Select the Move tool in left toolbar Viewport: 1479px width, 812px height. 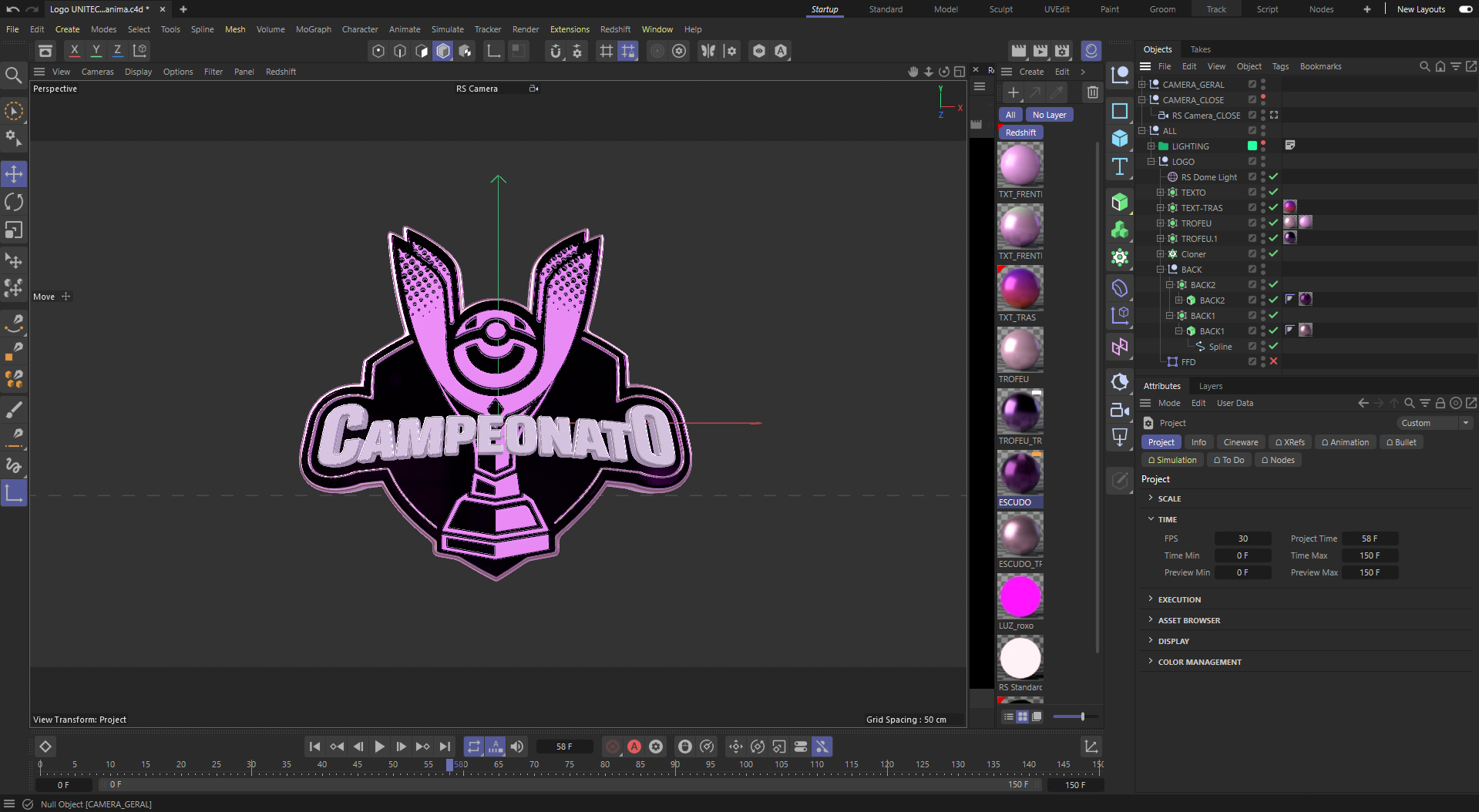[14, 173]
